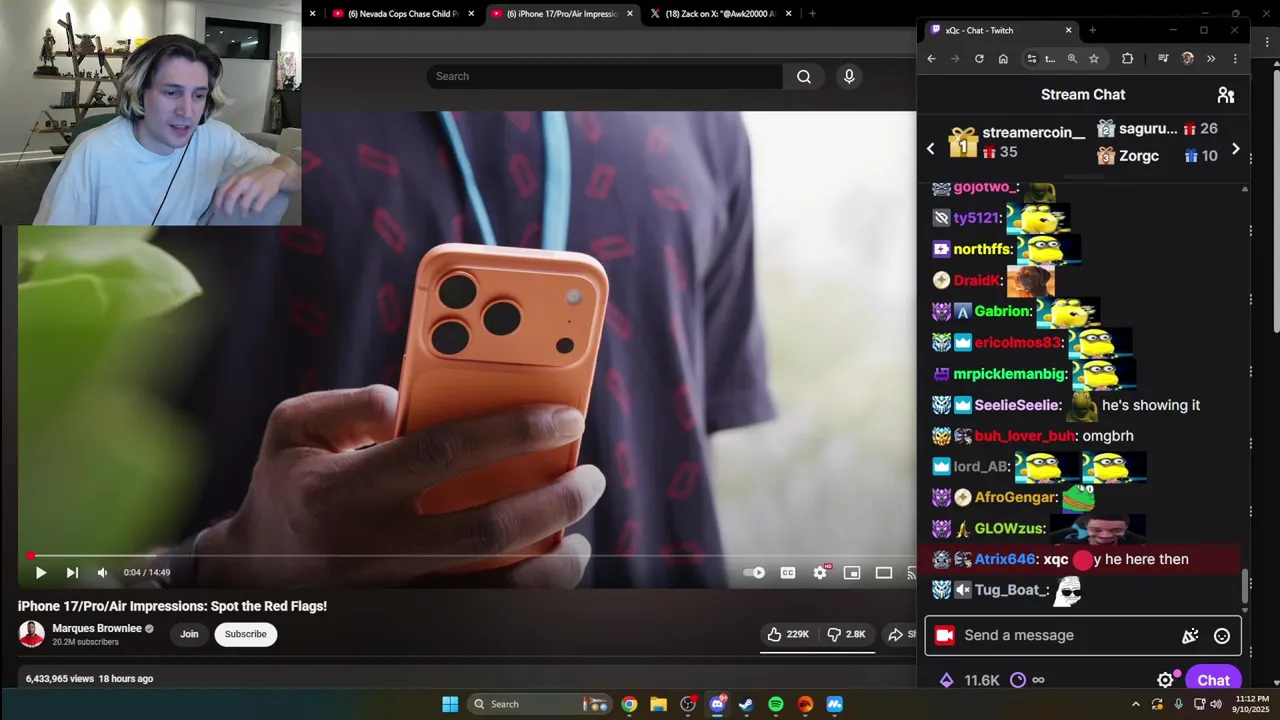Viewport: 1280px width, 720px height.
Task: Click into the YouTube search field
Action: (605, 76)
